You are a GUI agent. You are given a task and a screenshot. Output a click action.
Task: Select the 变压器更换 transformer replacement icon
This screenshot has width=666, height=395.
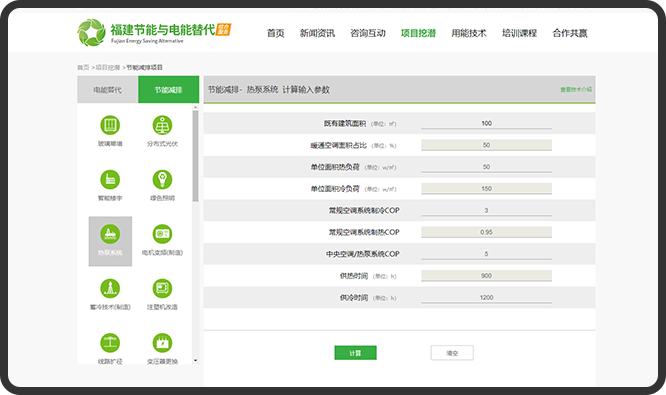[162, 343]
